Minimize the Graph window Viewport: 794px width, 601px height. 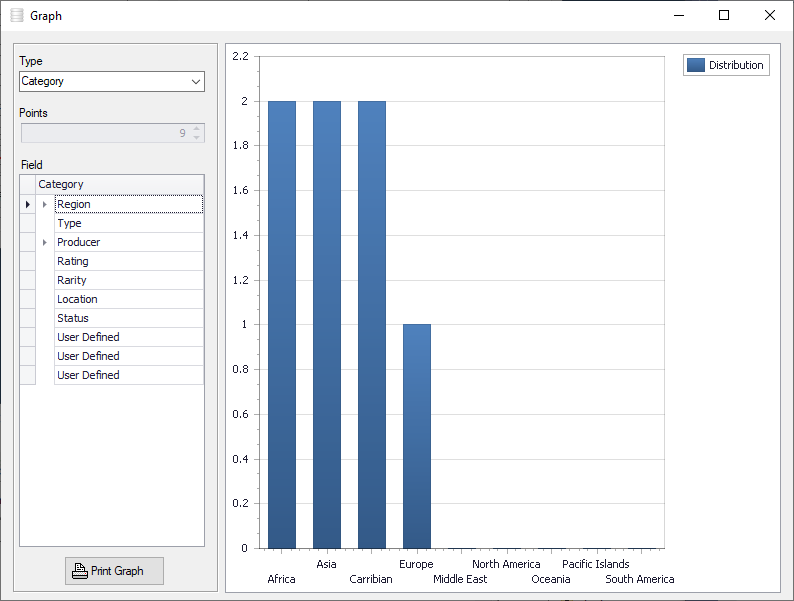click(679, 15)
